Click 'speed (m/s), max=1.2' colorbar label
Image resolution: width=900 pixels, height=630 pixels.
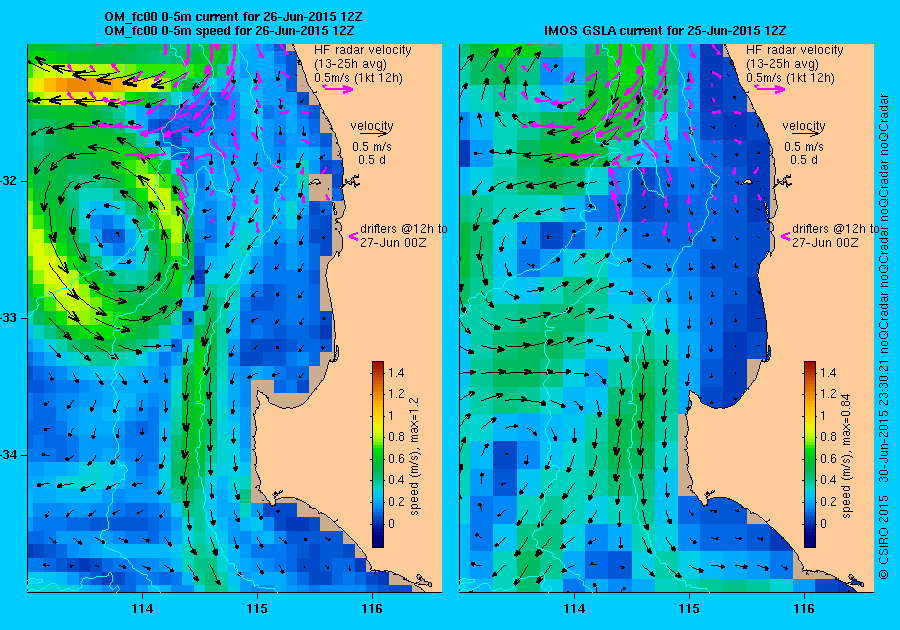414,457
